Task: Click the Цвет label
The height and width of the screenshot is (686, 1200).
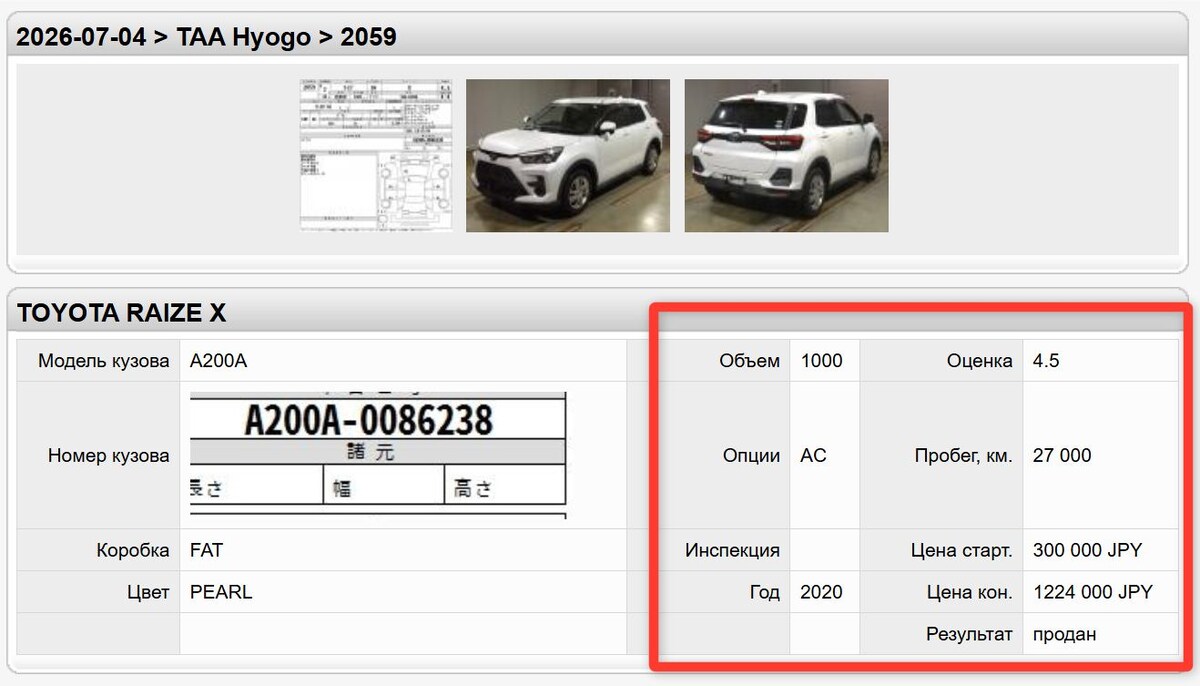Action: pyautogui.click(x=147, y=592)
